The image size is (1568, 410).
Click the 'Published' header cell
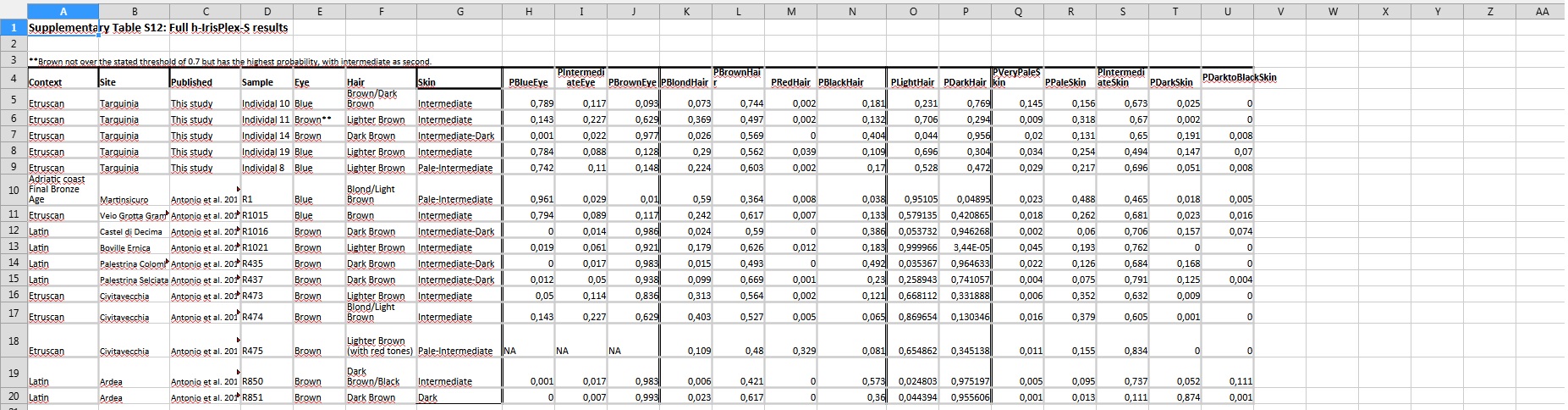click(205, 78)
